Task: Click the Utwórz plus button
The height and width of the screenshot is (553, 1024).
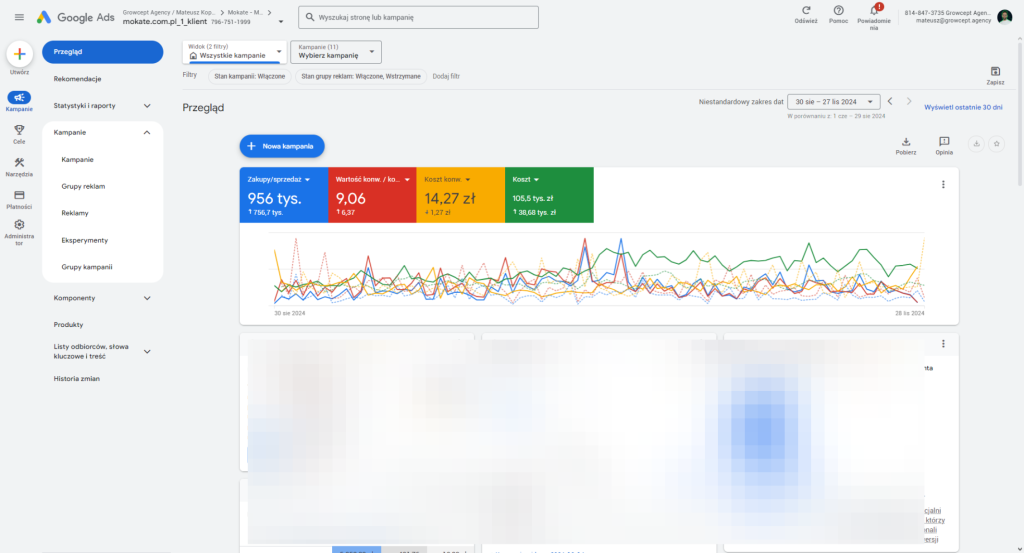Action: click(19, 55)
